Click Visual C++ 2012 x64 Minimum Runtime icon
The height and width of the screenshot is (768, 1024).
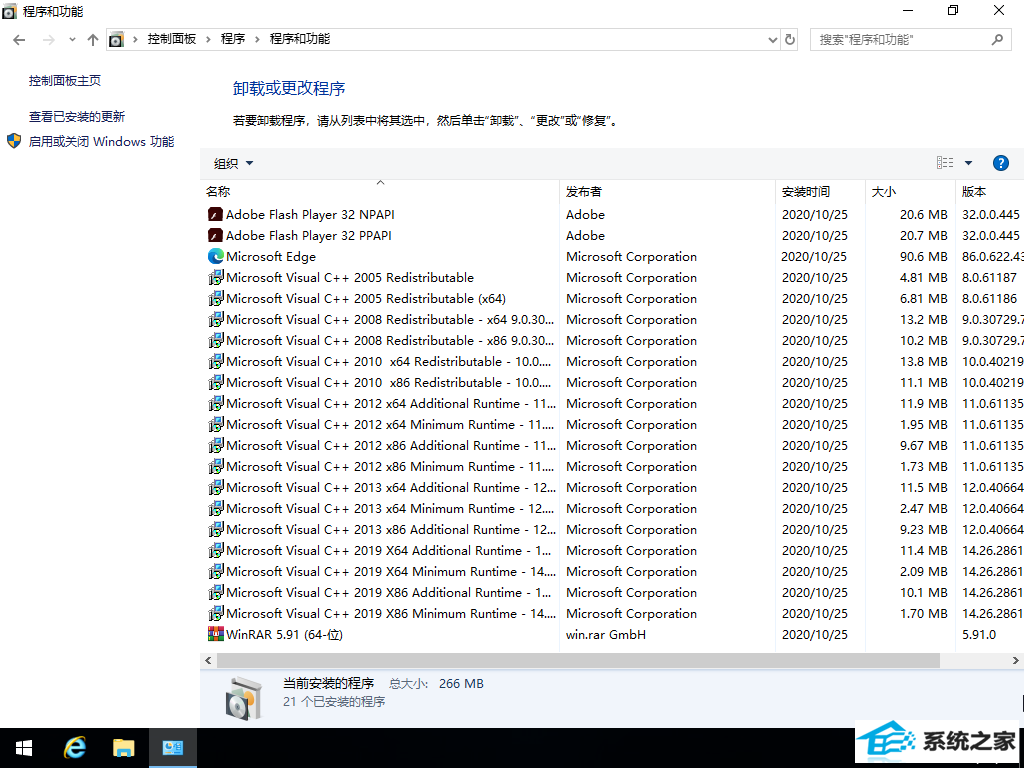pos(216,424)
